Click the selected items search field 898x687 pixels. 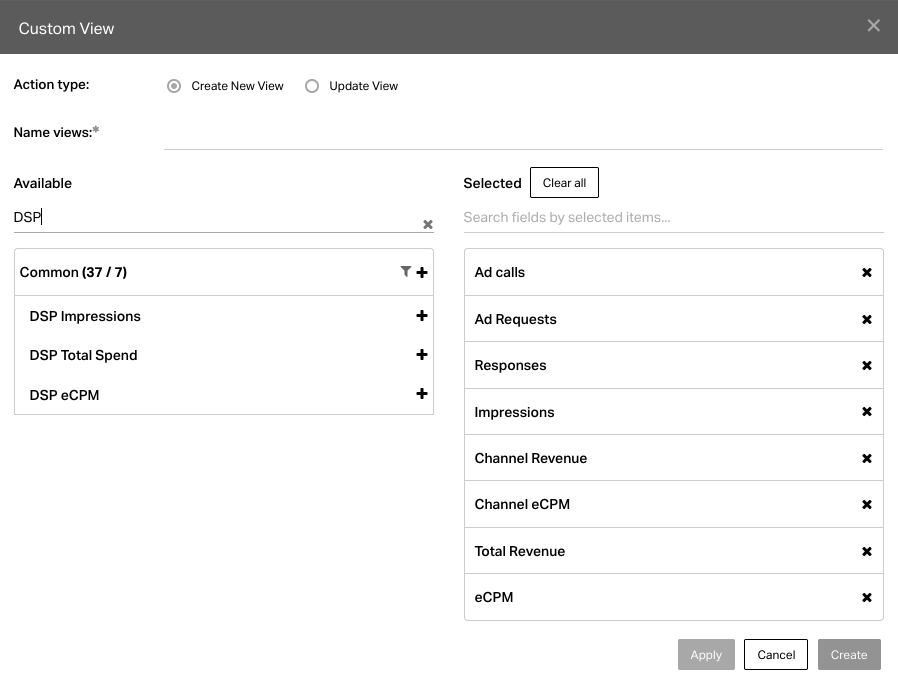point(673,217)
